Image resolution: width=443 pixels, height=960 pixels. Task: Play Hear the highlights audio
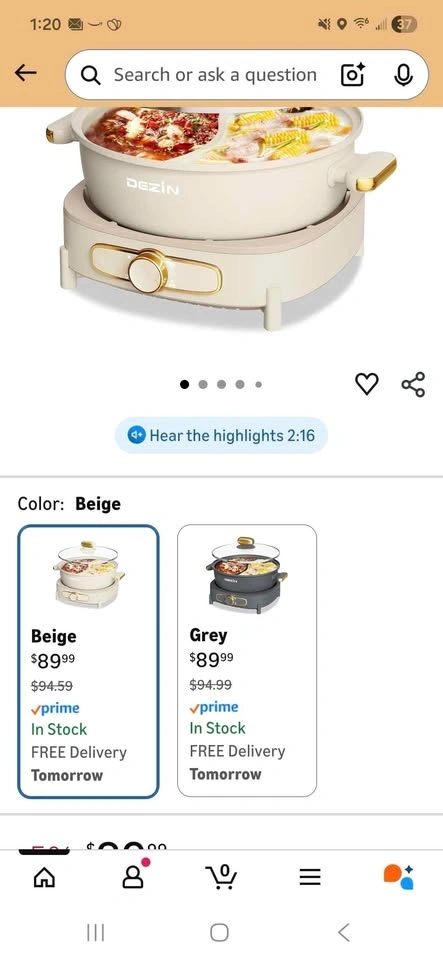tap(222, 435)
